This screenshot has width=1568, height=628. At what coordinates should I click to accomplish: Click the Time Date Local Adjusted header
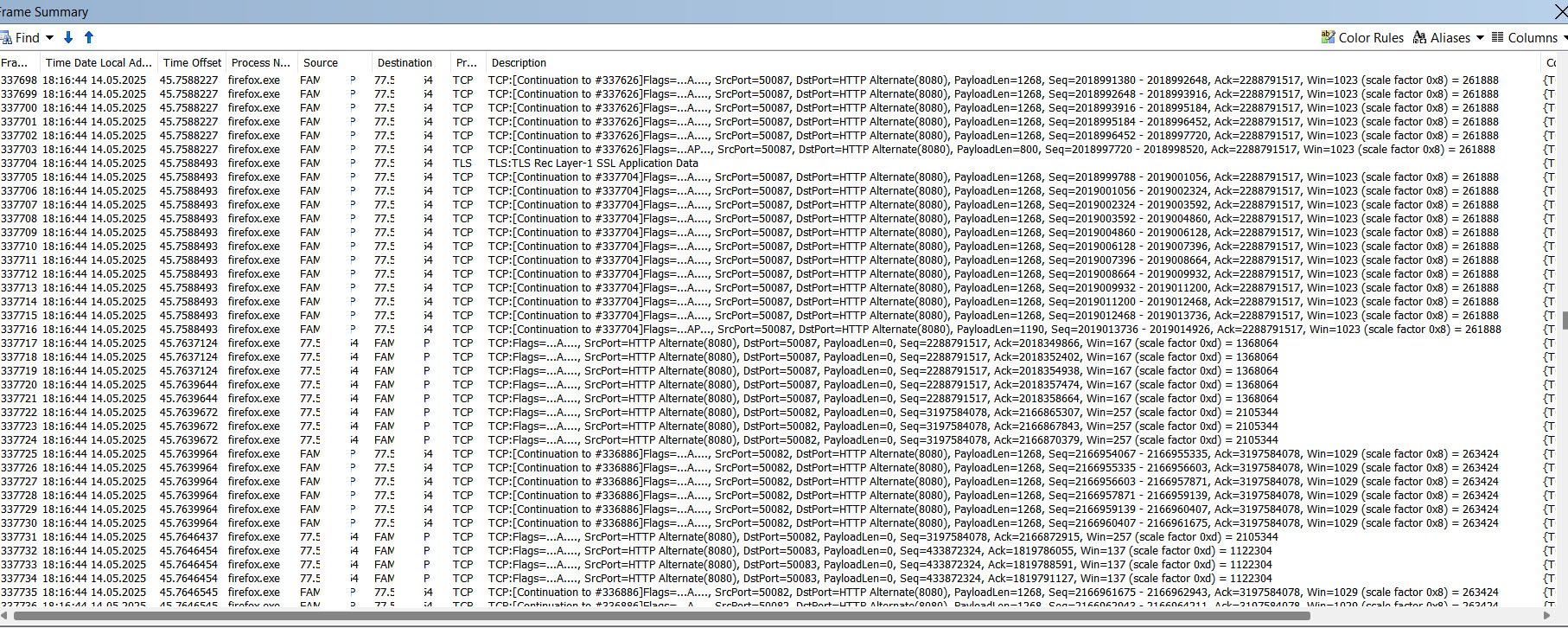[99, 63]
